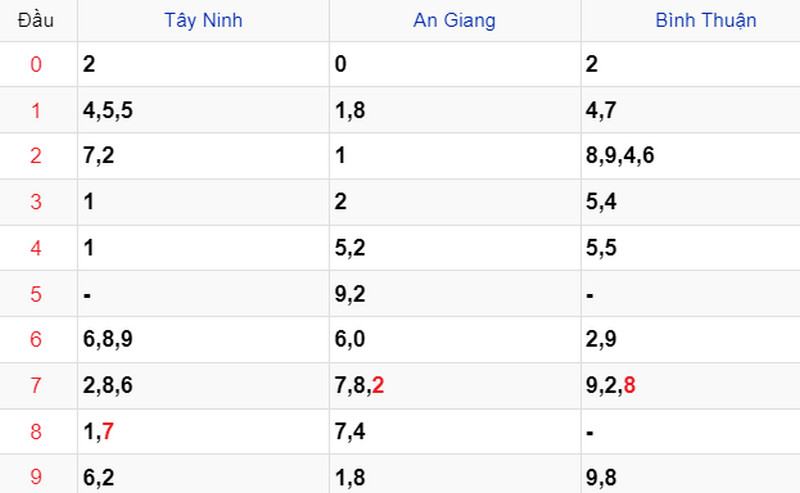Click Bình Thuận cell showing 9,8
This screenshot has height=493, width=800.
click(601, 477)
